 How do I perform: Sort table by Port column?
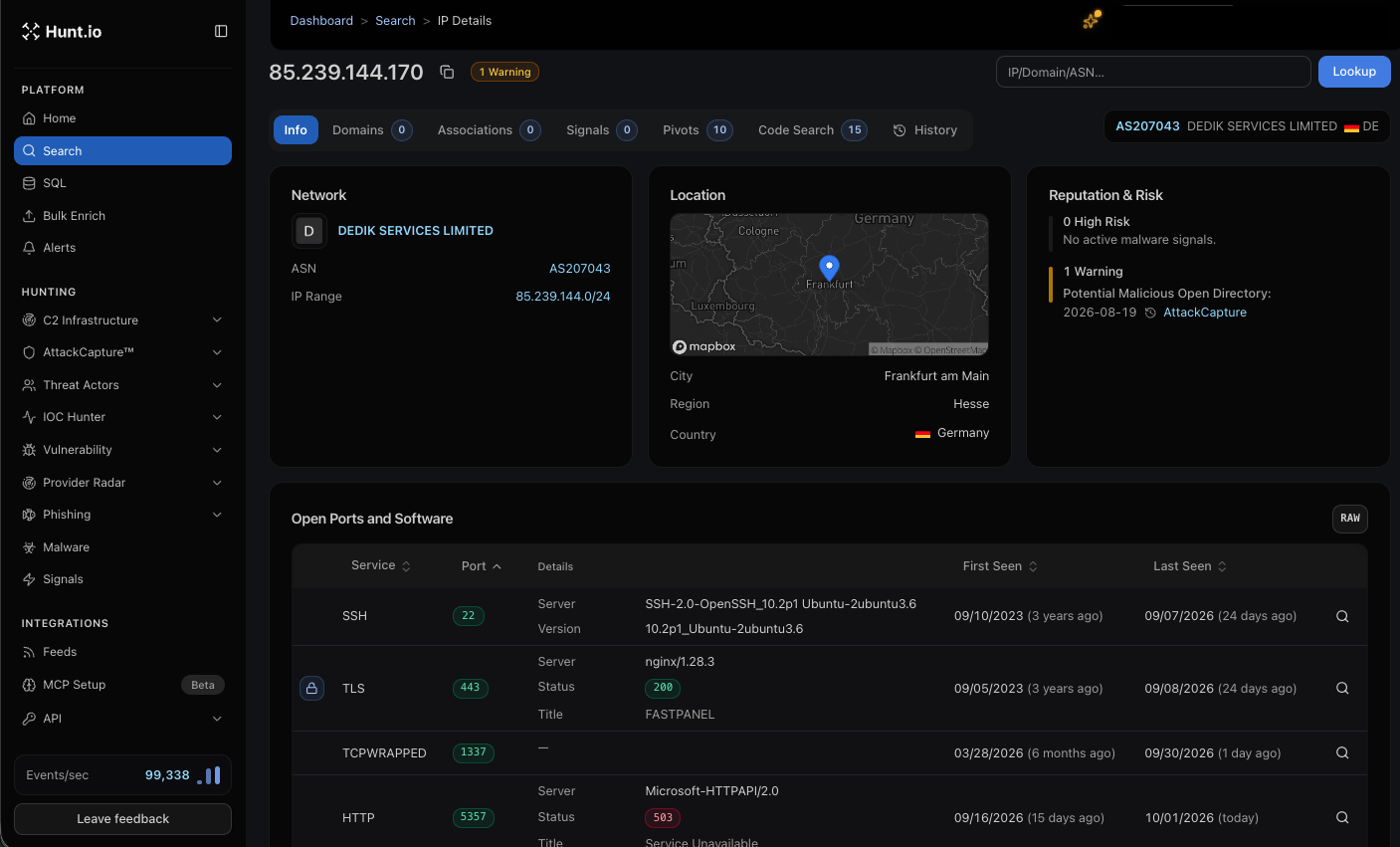point(482,565)
